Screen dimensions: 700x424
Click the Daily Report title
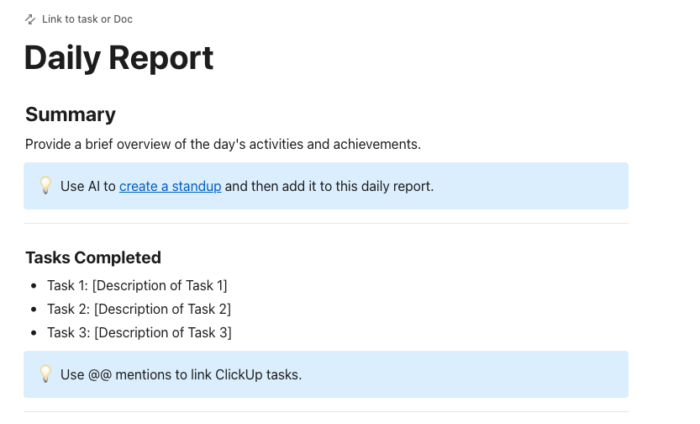point(118,58)
